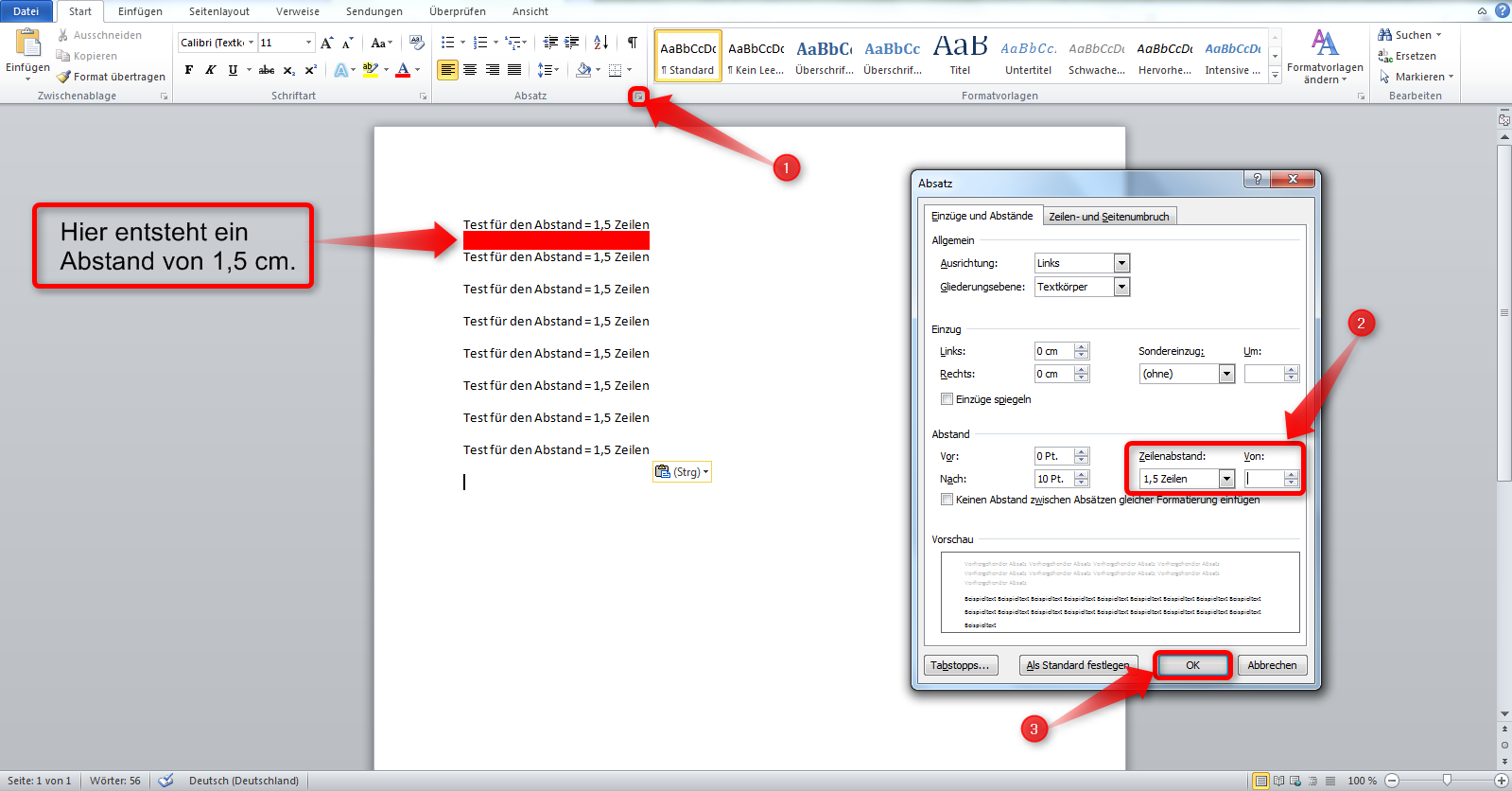Click the Tabstopps button

click(960, 665)
